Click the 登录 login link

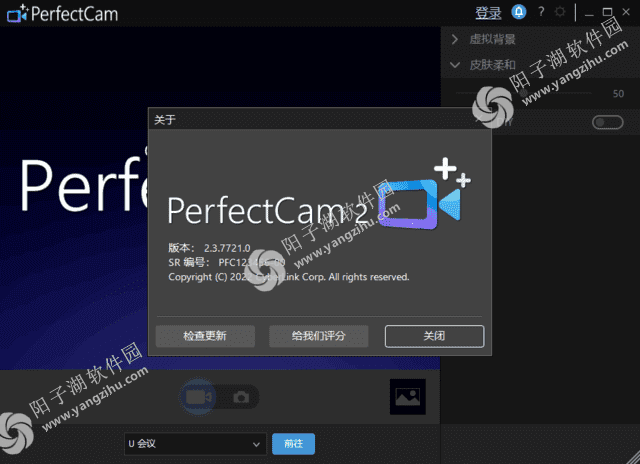pyautogui.click(x=488, y=13)
